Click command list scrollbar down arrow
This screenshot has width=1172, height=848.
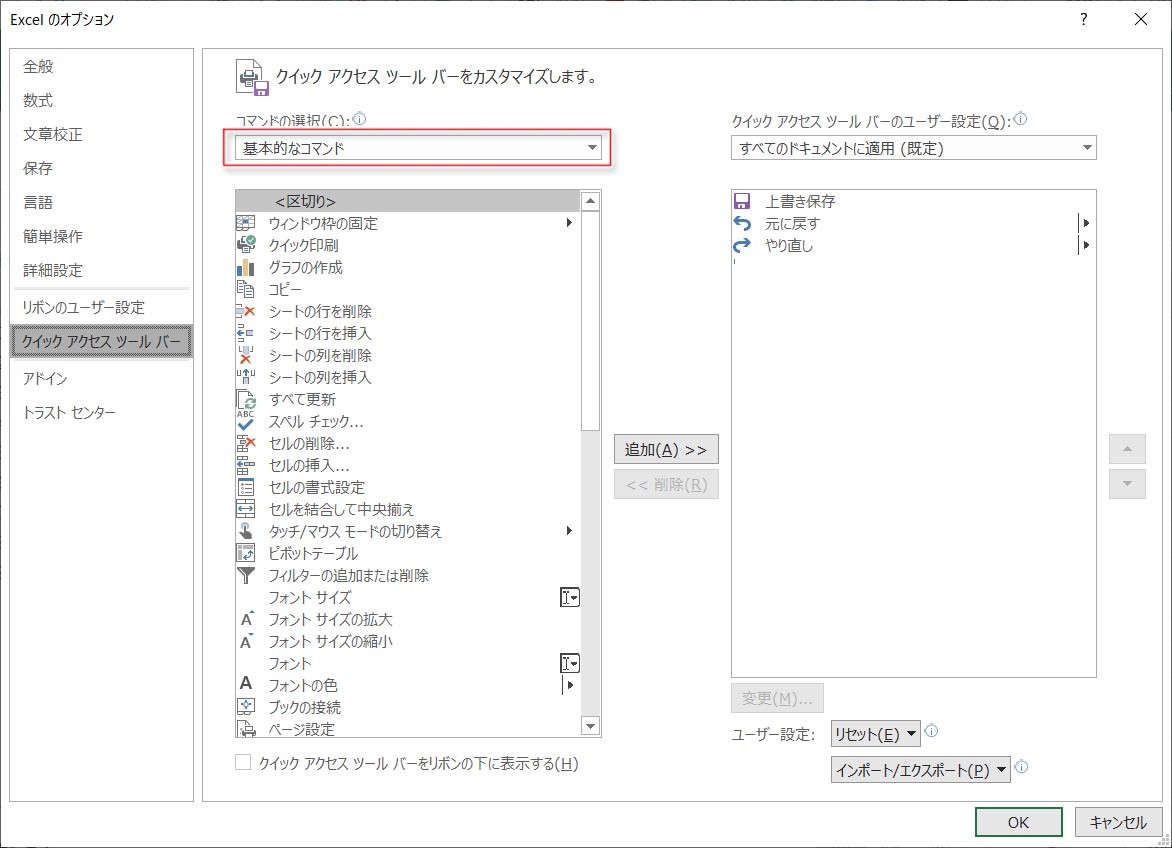point(590,725)
